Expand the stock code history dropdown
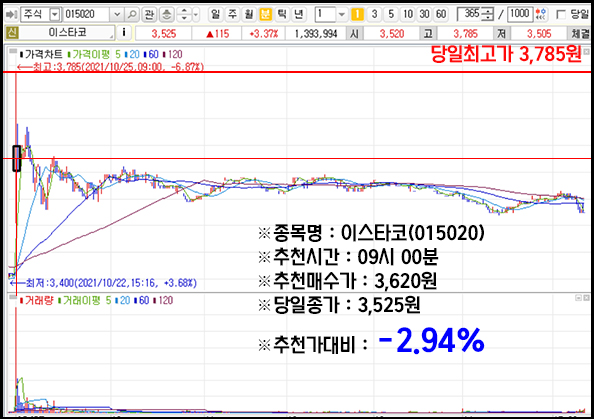594x419 pixels. pyautogui.click(x=117, y=14)
